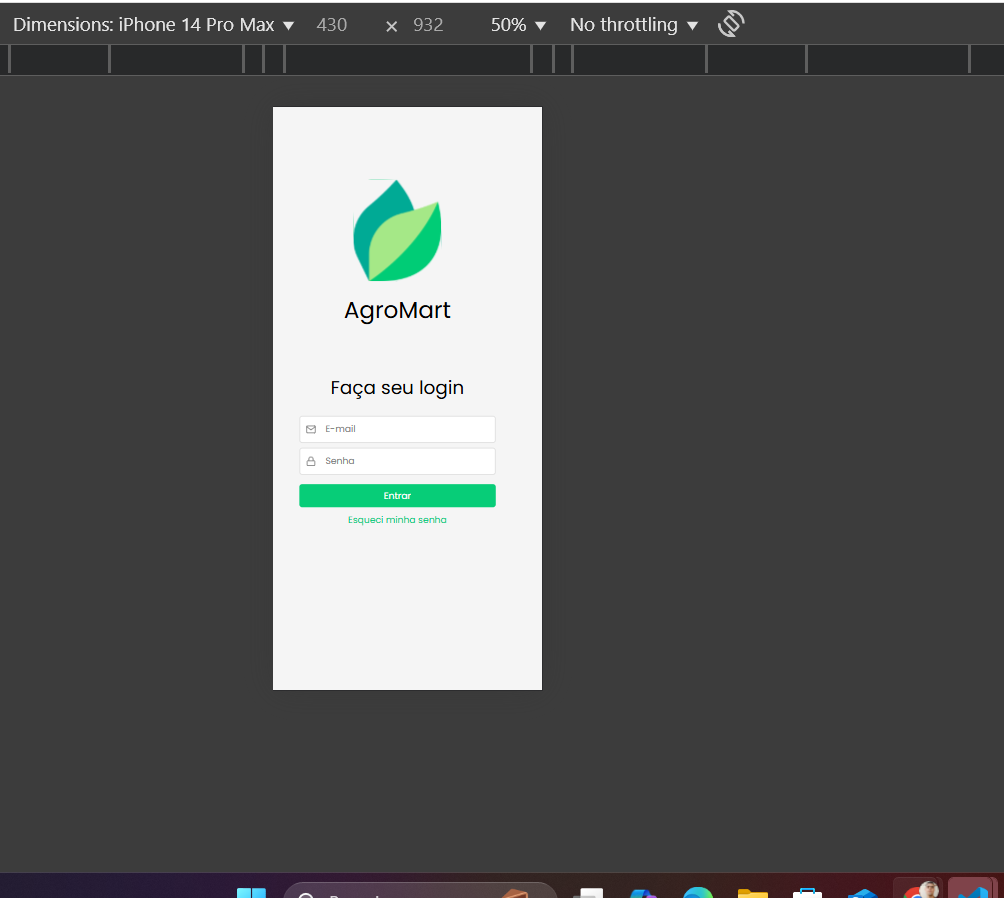Open File Explorer from the taskbar
1004x898 pixels.
pyautogui.click(x=752, y=893)
